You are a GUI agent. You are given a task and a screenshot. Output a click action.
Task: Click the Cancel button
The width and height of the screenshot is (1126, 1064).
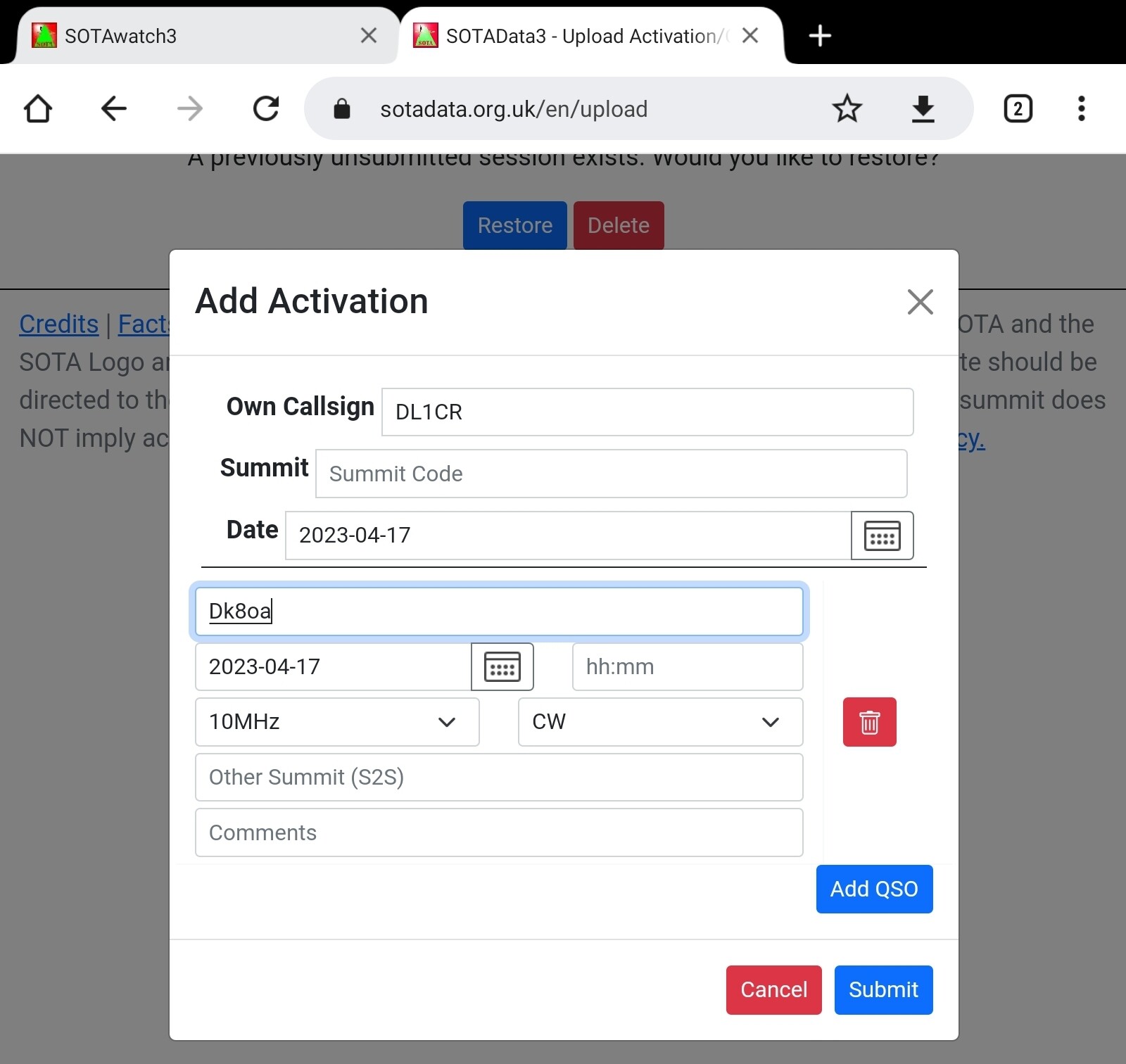[x=773, y=990]
